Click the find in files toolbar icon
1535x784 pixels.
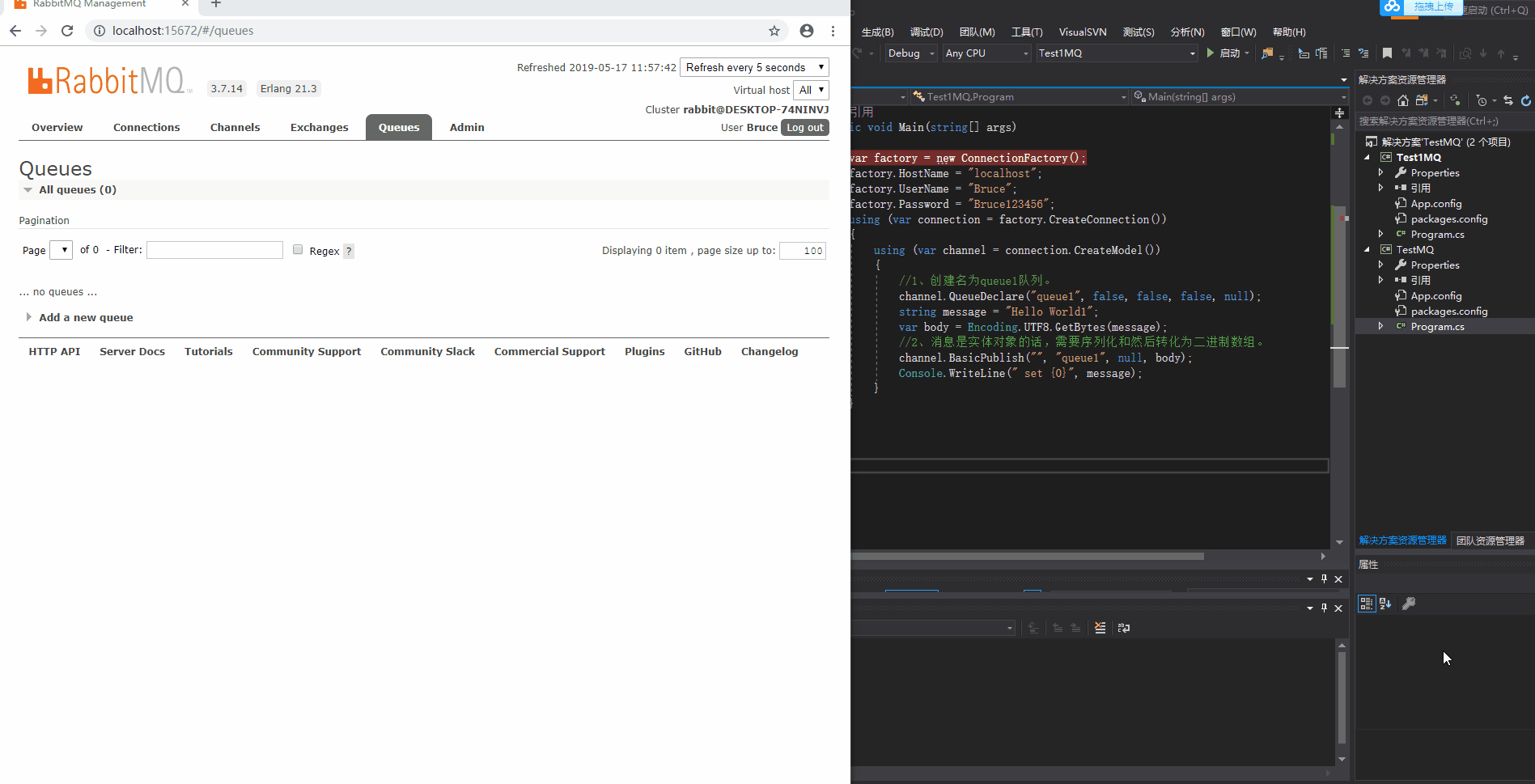point(1267,53)
